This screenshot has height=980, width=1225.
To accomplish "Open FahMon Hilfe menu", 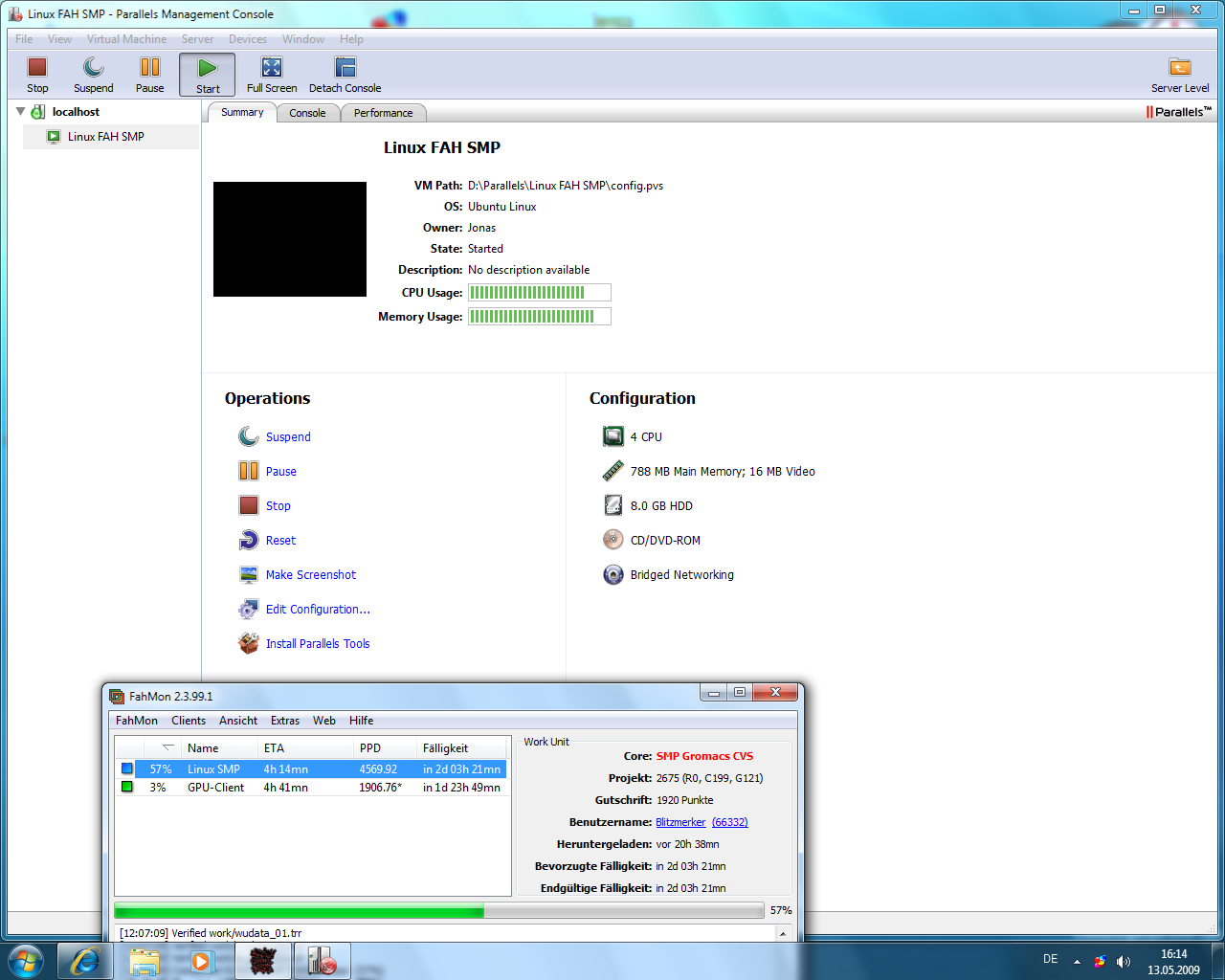I will [x=361, y=721].
